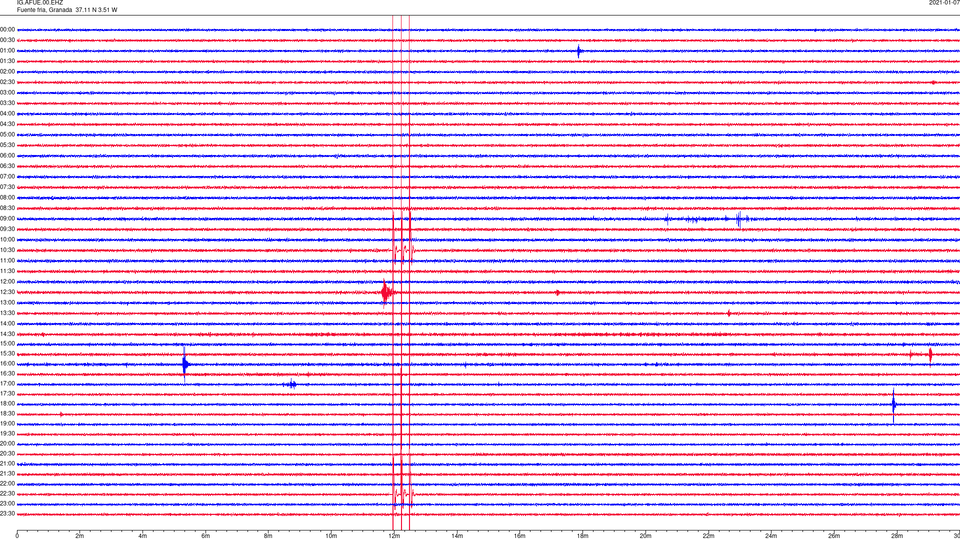Click the 08:00 time label
The height and width of the screenshot is (540, 960).
pyautogui.click(x=8, y=198)
